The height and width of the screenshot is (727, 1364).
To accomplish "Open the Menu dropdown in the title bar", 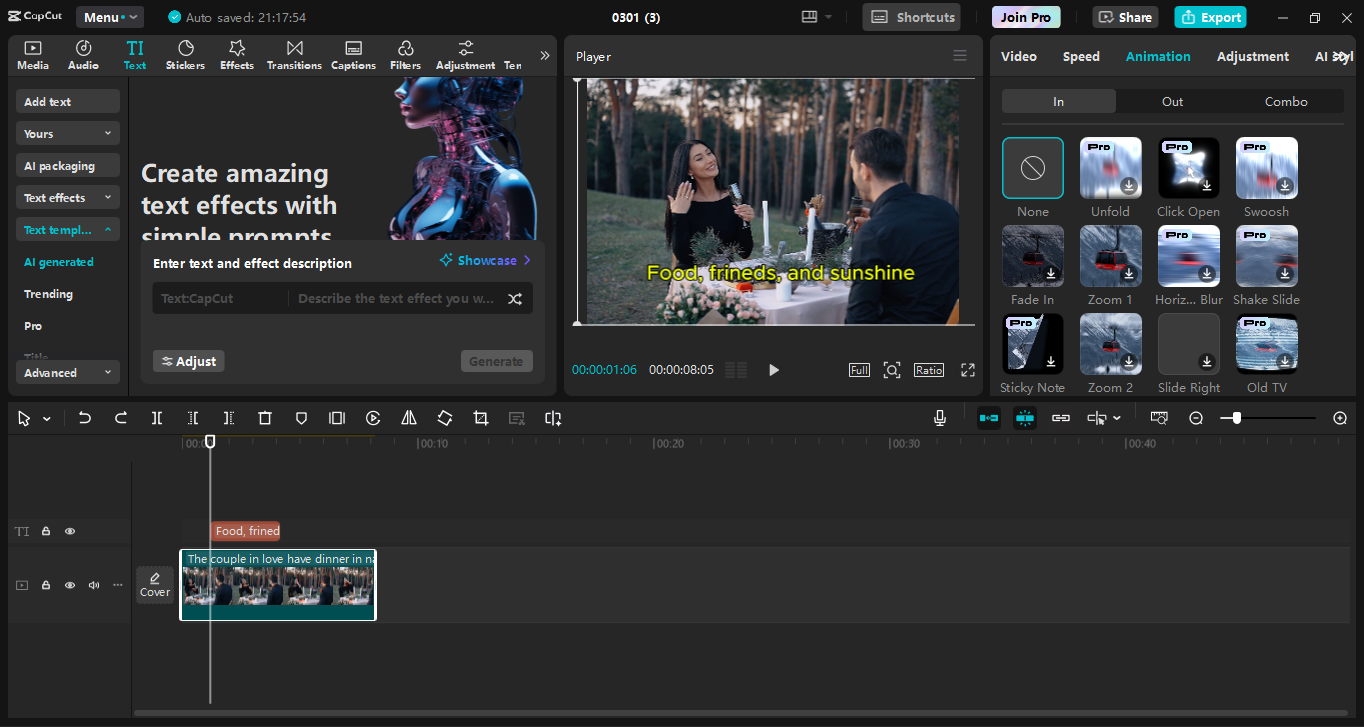I will pyautogui.click(x=110, y=16).
